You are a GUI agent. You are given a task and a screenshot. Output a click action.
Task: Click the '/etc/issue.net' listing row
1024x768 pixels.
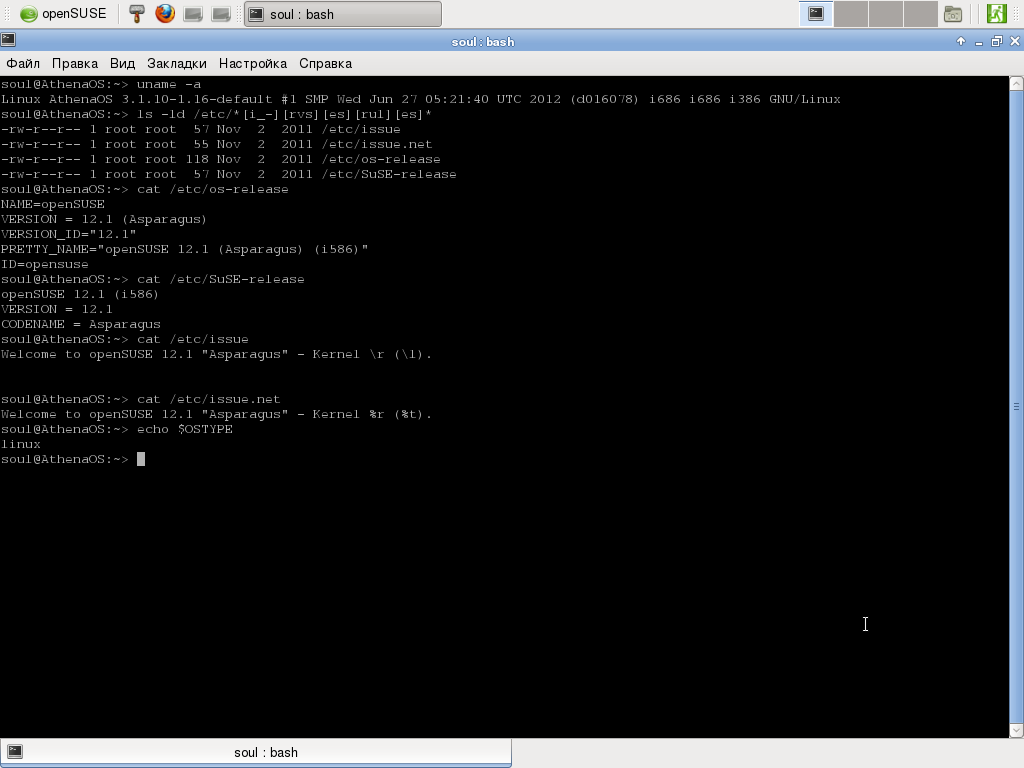pos(216,144)
